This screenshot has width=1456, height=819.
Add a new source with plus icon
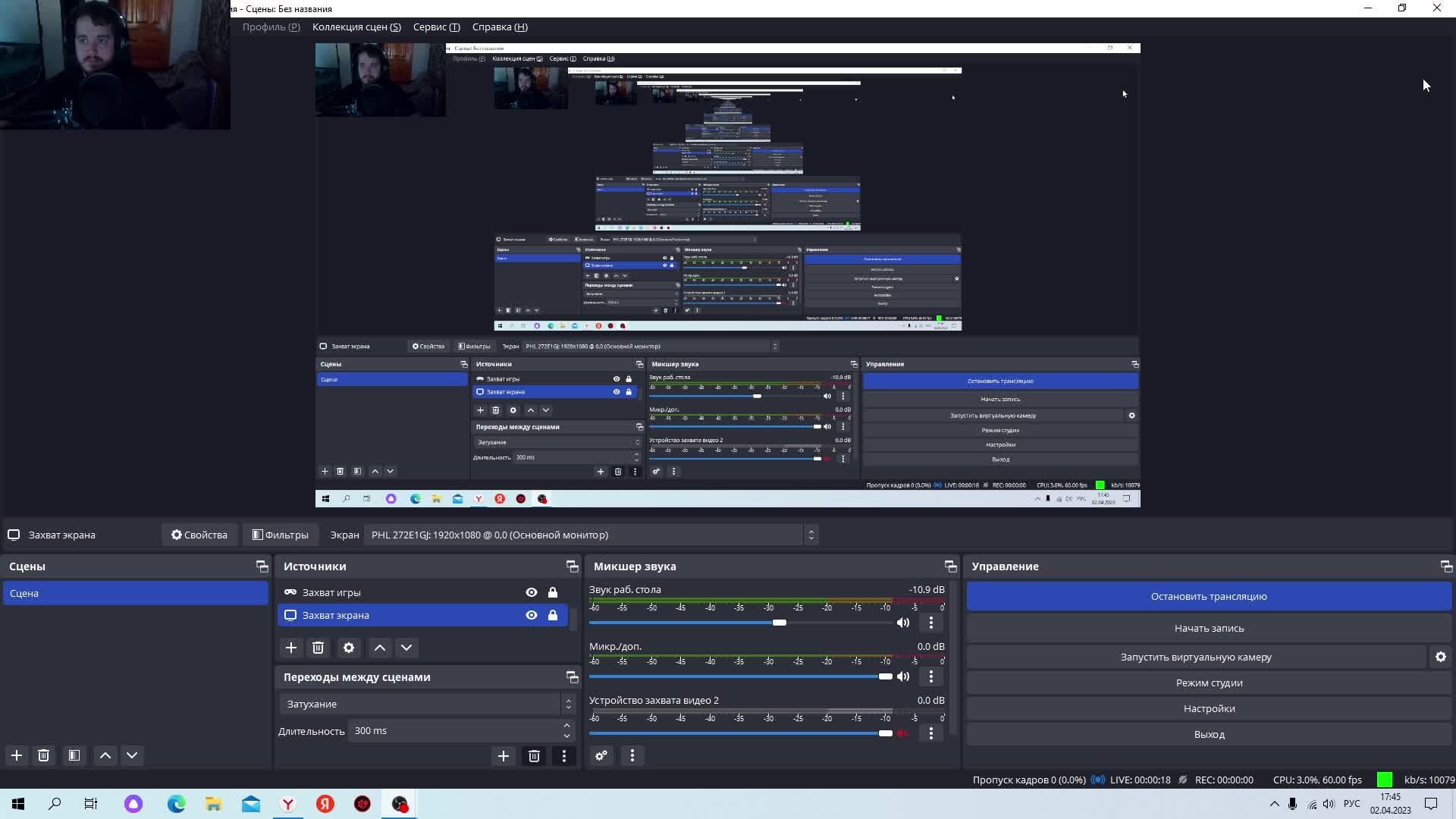tap(291, 648)
